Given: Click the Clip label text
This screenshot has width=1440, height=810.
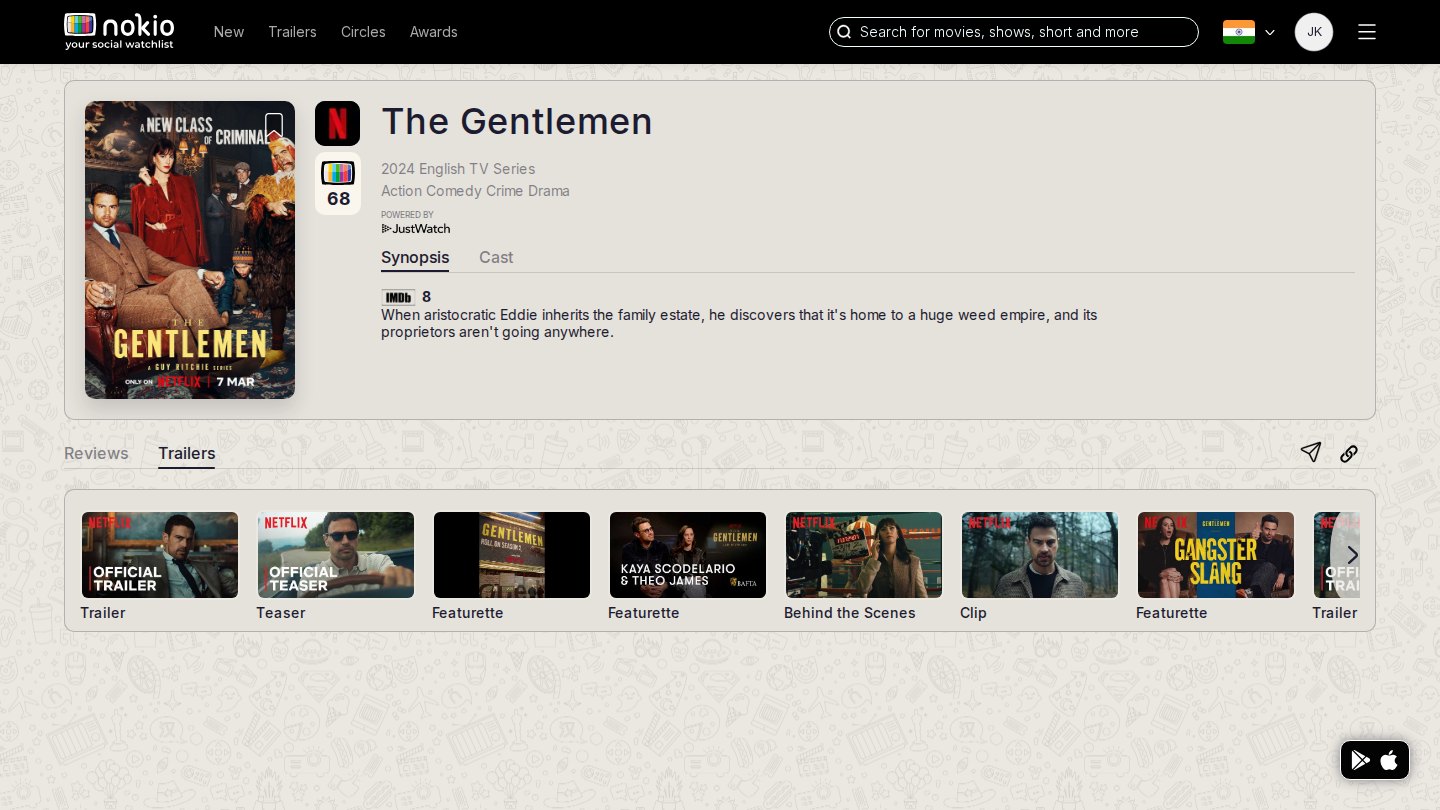Looking at the screenshot, I should tap(974, 613).
